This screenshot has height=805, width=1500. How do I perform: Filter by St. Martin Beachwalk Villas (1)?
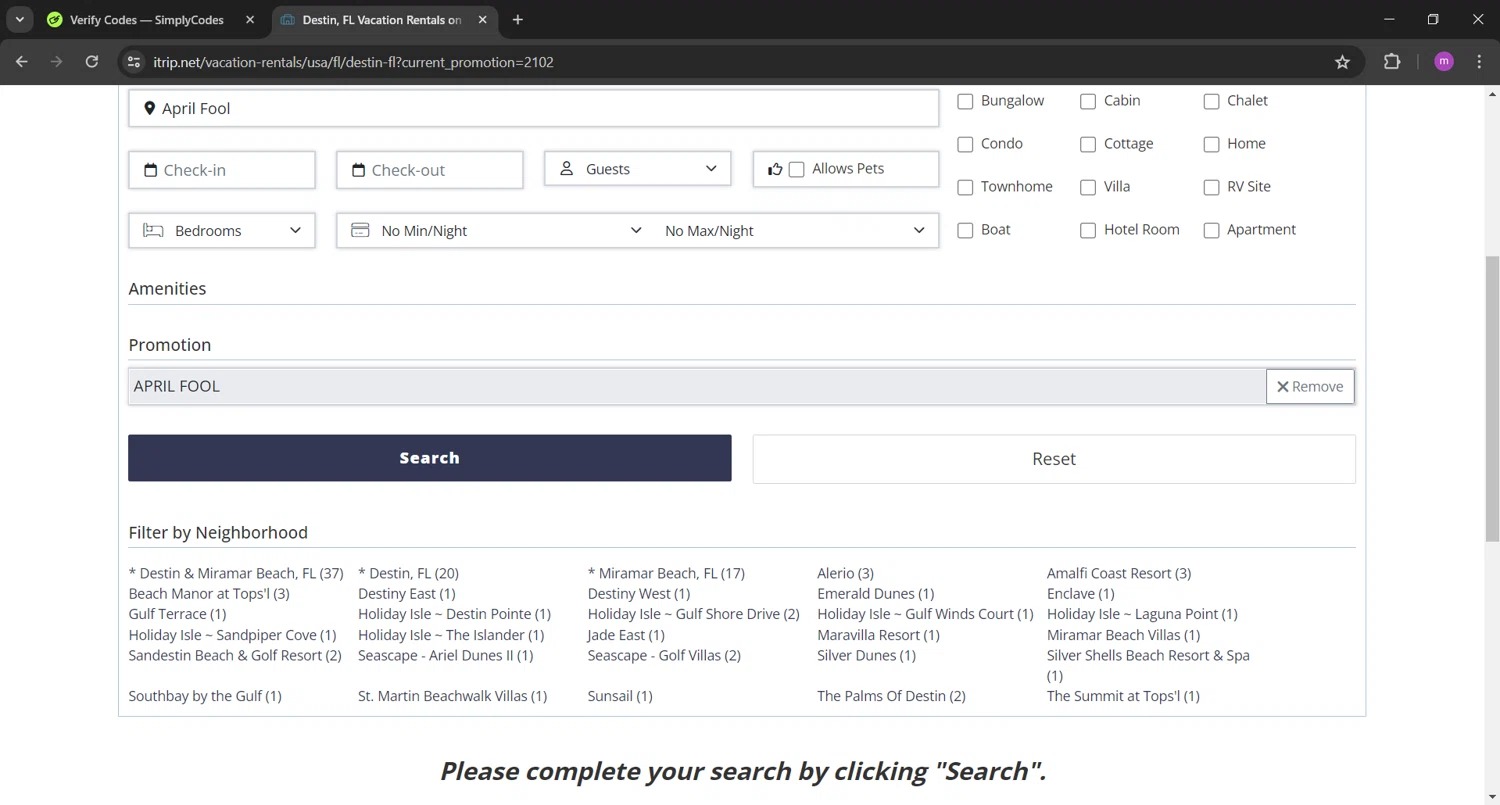(453, 696)
